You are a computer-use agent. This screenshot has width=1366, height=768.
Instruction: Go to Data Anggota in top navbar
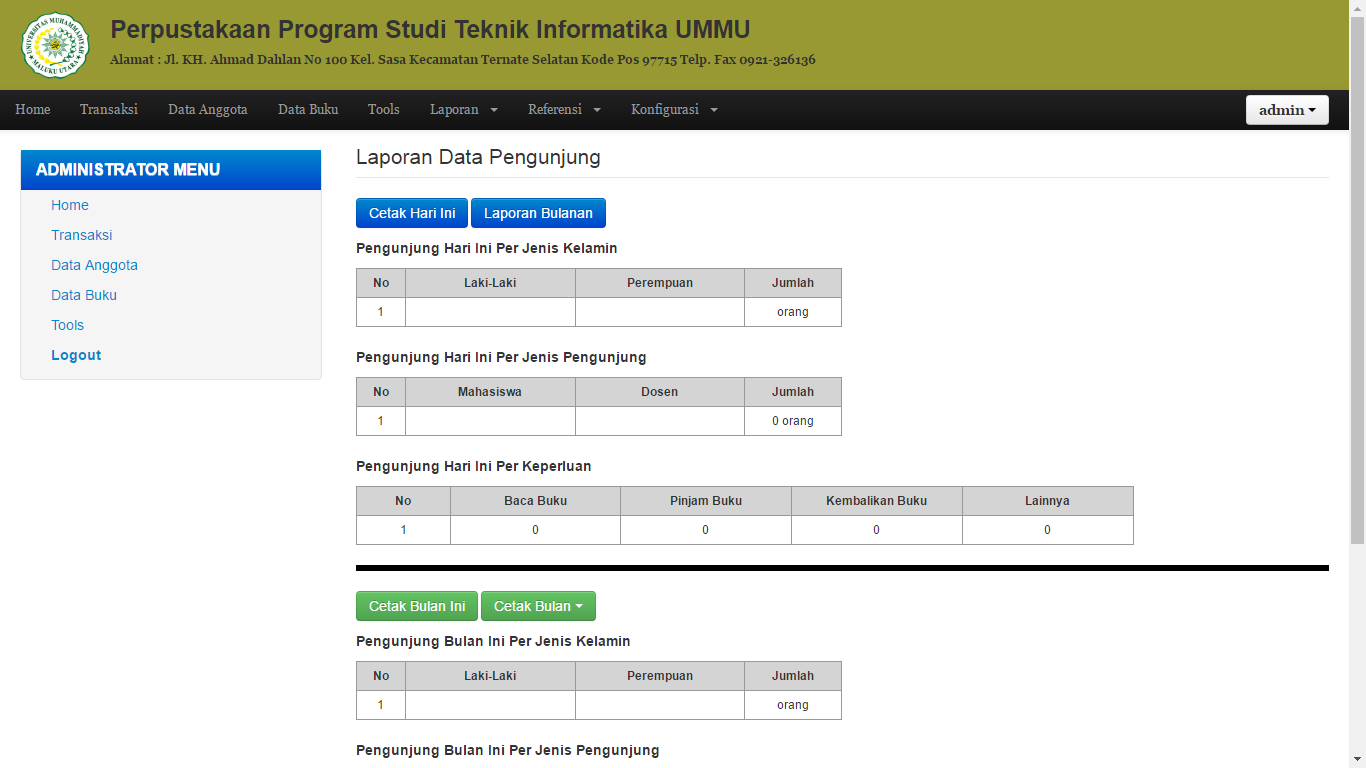[x=208, y=109]
